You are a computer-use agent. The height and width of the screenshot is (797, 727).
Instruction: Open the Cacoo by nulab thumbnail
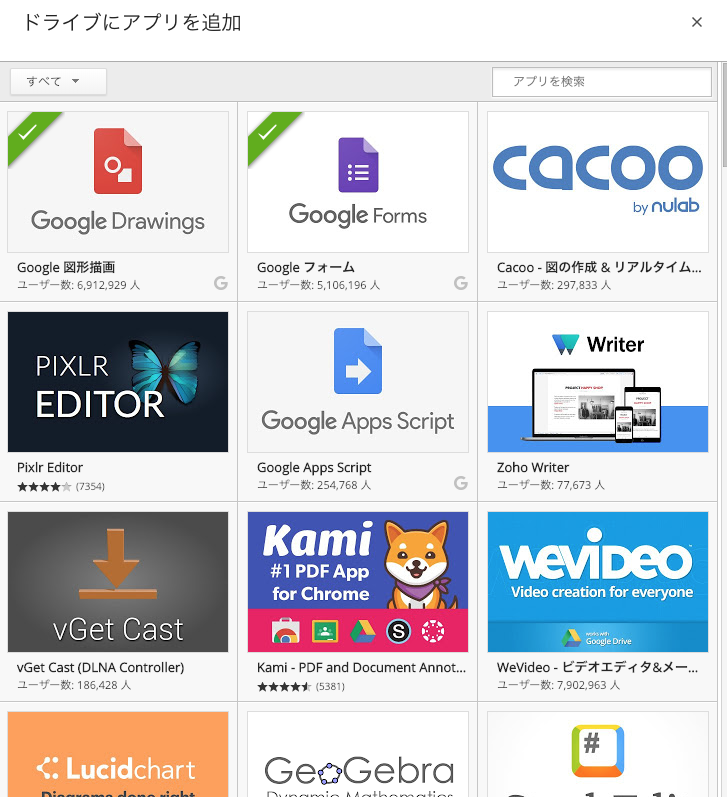click(598, 182)
